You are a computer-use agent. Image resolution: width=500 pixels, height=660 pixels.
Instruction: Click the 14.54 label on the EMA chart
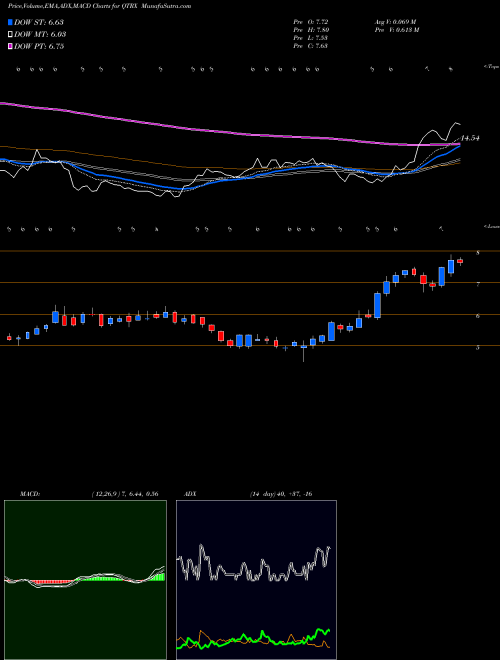pos(470,138)
